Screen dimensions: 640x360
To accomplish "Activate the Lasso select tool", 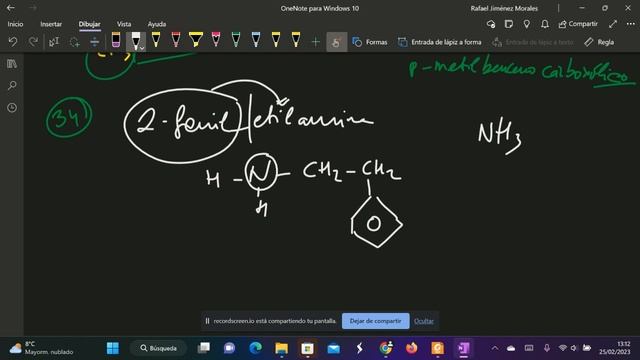I will click(74, 42).
